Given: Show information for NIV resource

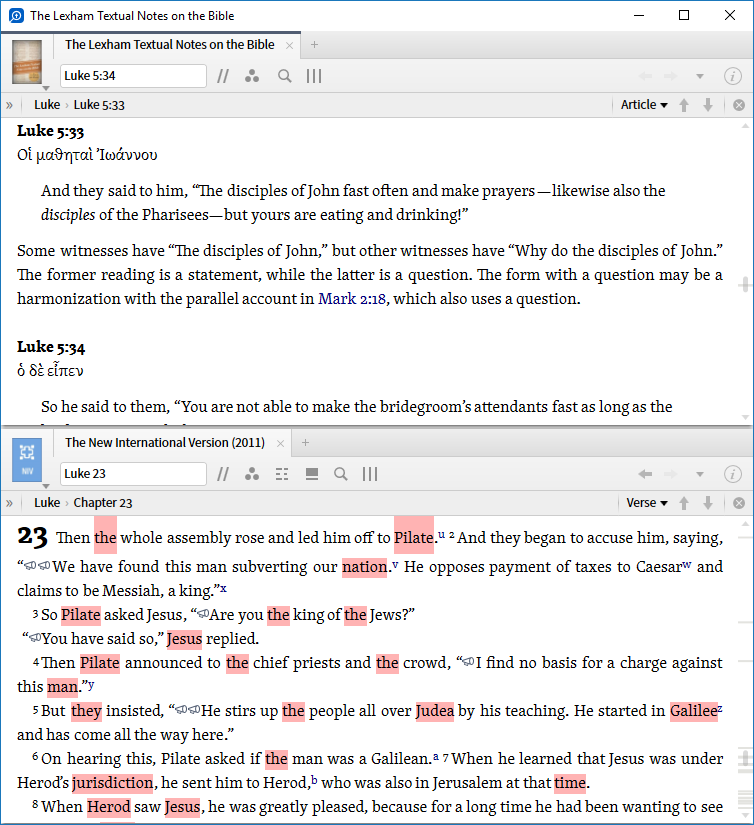Looking at the screenshot, I should tap(732, 474).
